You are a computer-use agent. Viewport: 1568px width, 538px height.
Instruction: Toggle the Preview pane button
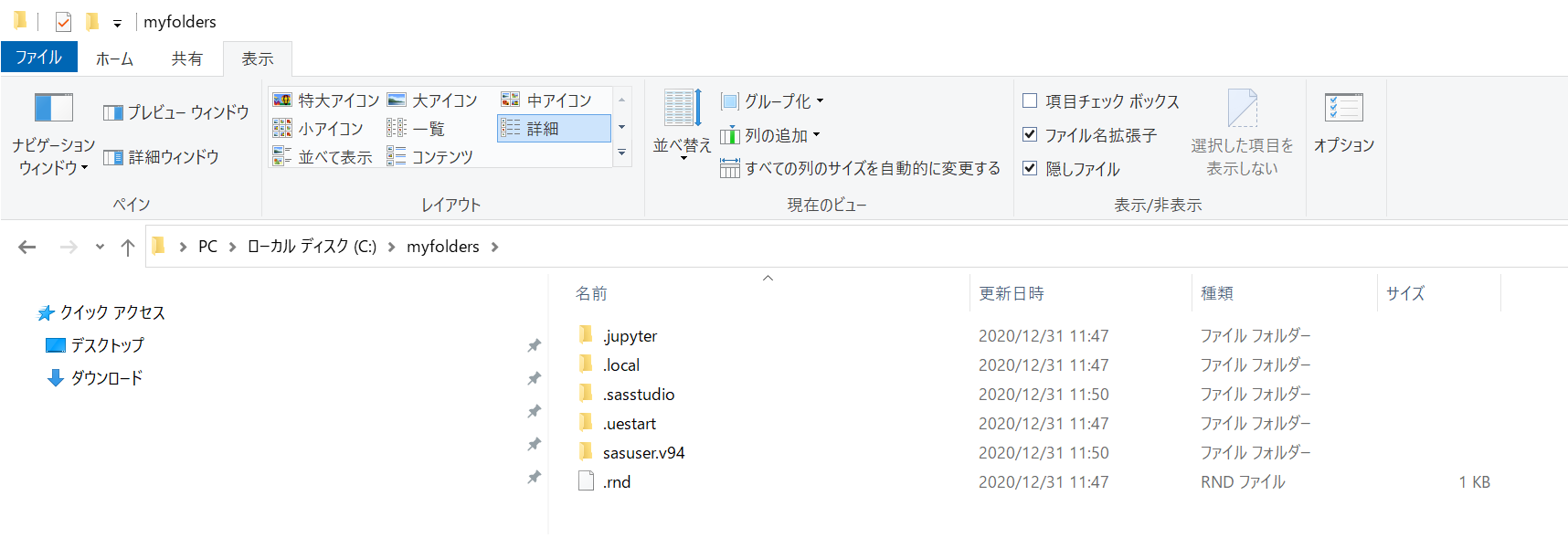pyautogui.click(x=176, y=112)
